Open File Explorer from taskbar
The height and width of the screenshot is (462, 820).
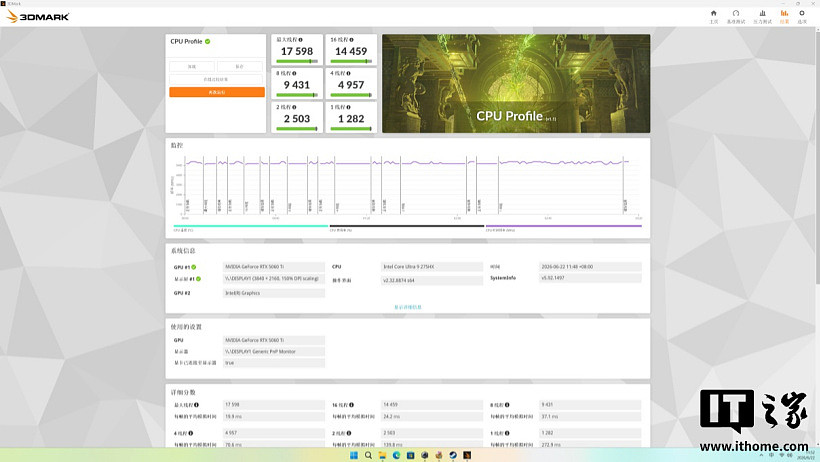382,455
